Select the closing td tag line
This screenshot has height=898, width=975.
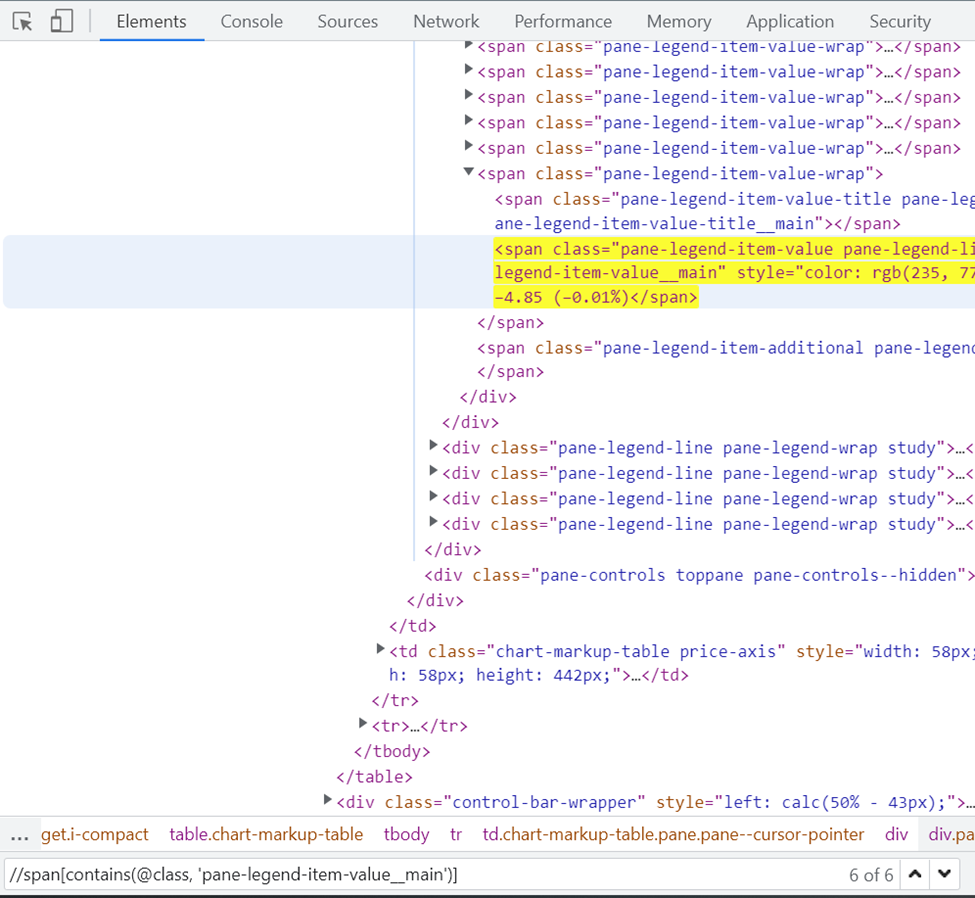[x=413, y=626]
